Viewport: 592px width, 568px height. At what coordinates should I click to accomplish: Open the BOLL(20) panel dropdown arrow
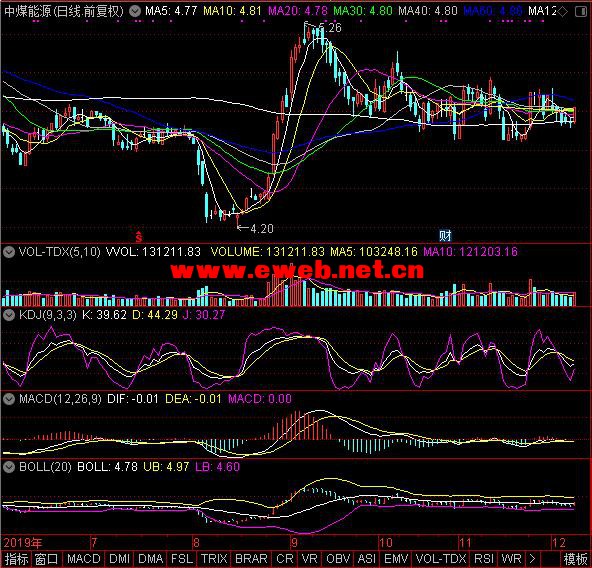(9, 467)
